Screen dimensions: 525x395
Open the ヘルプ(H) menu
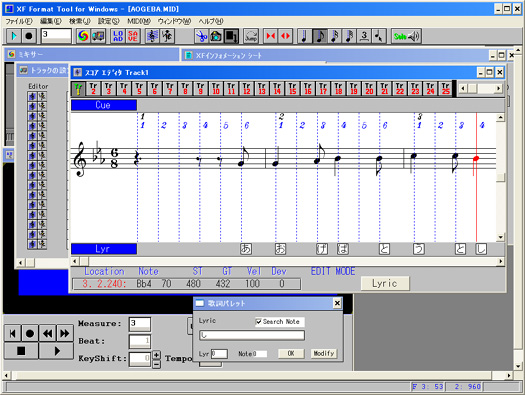pos(211,21)
